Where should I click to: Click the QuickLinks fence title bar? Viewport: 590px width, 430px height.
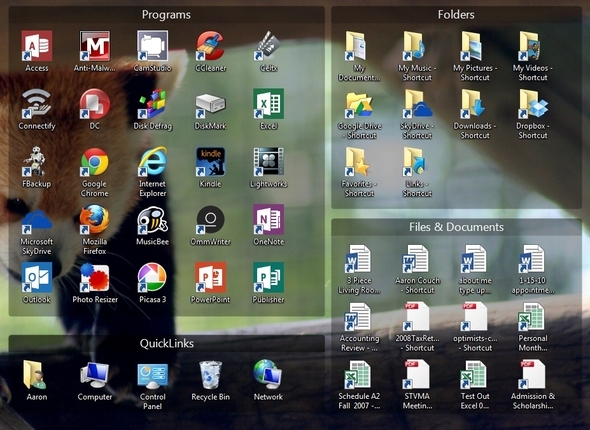[166, 343]
